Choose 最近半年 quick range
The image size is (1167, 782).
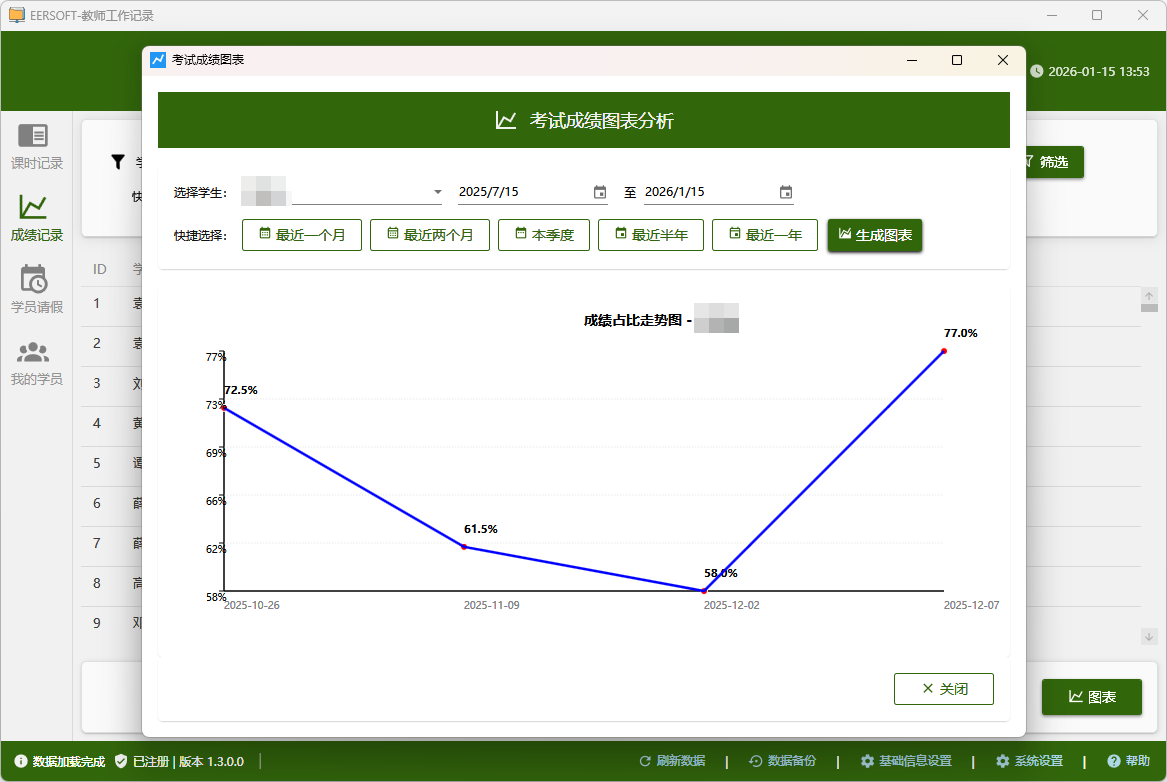point(651,235)
